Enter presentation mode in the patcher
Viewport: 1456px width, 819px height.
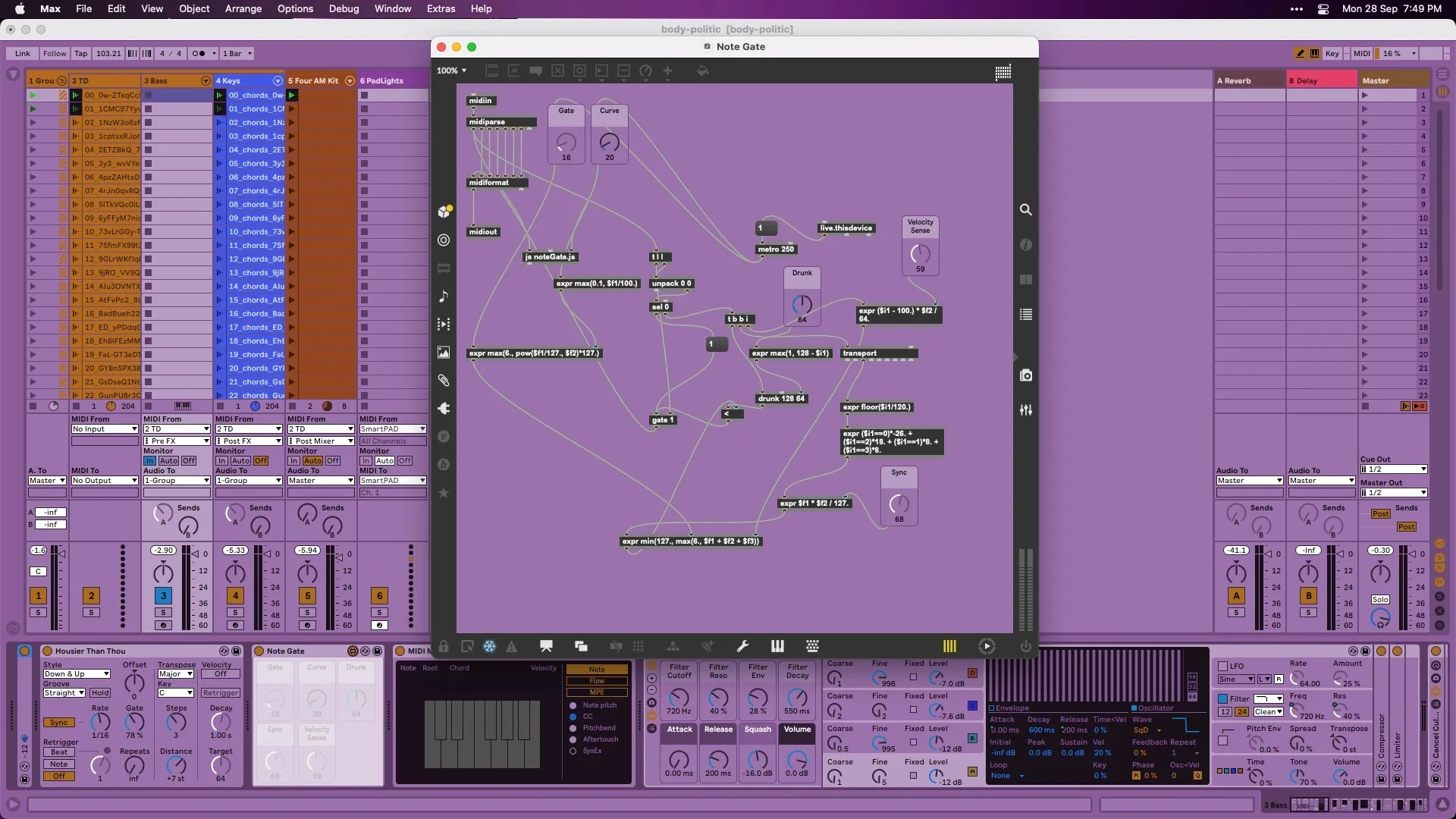click(546, 646)
